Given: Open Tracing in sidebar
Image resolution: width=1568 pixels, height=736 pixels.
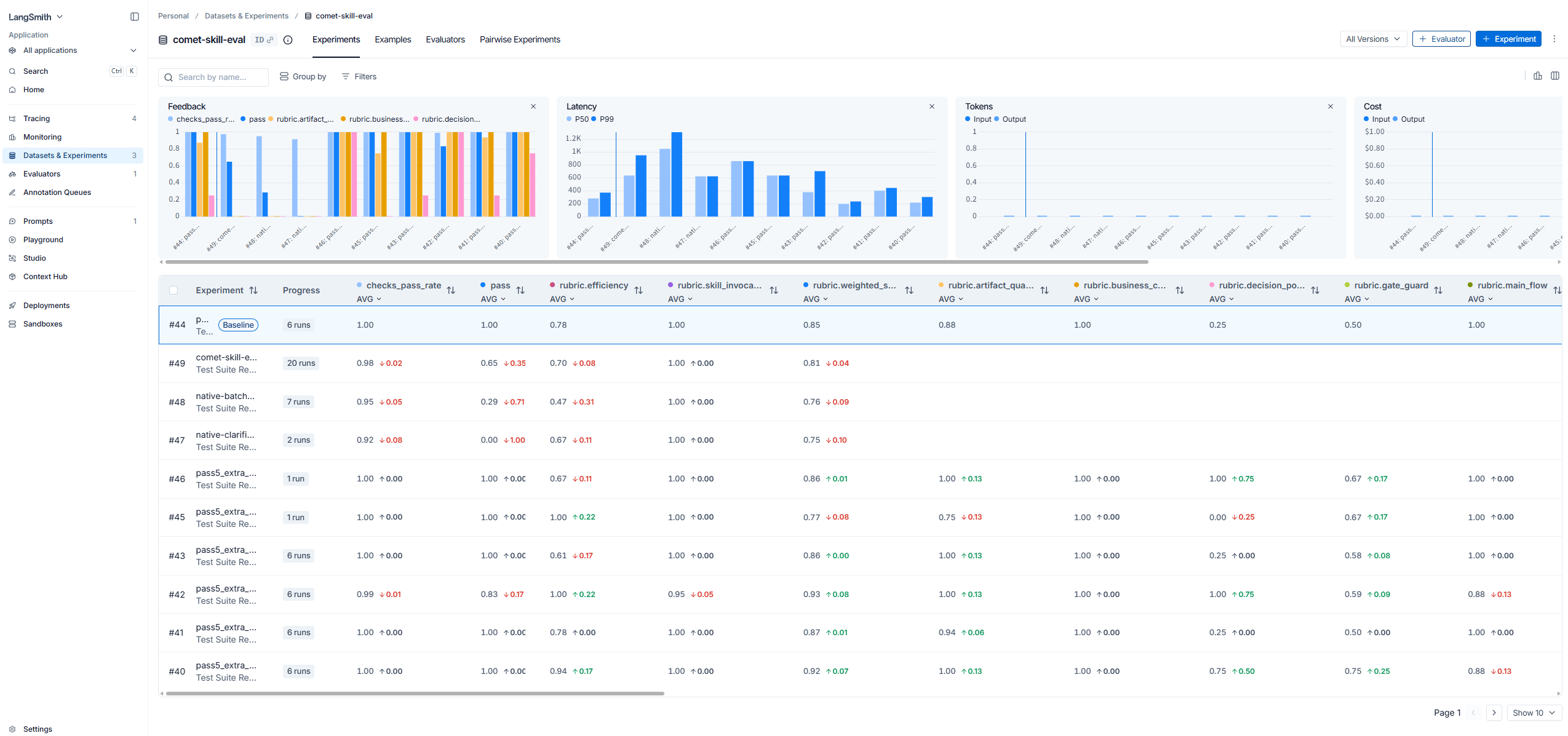Looking at the screenshot, I should coord(73,119).
